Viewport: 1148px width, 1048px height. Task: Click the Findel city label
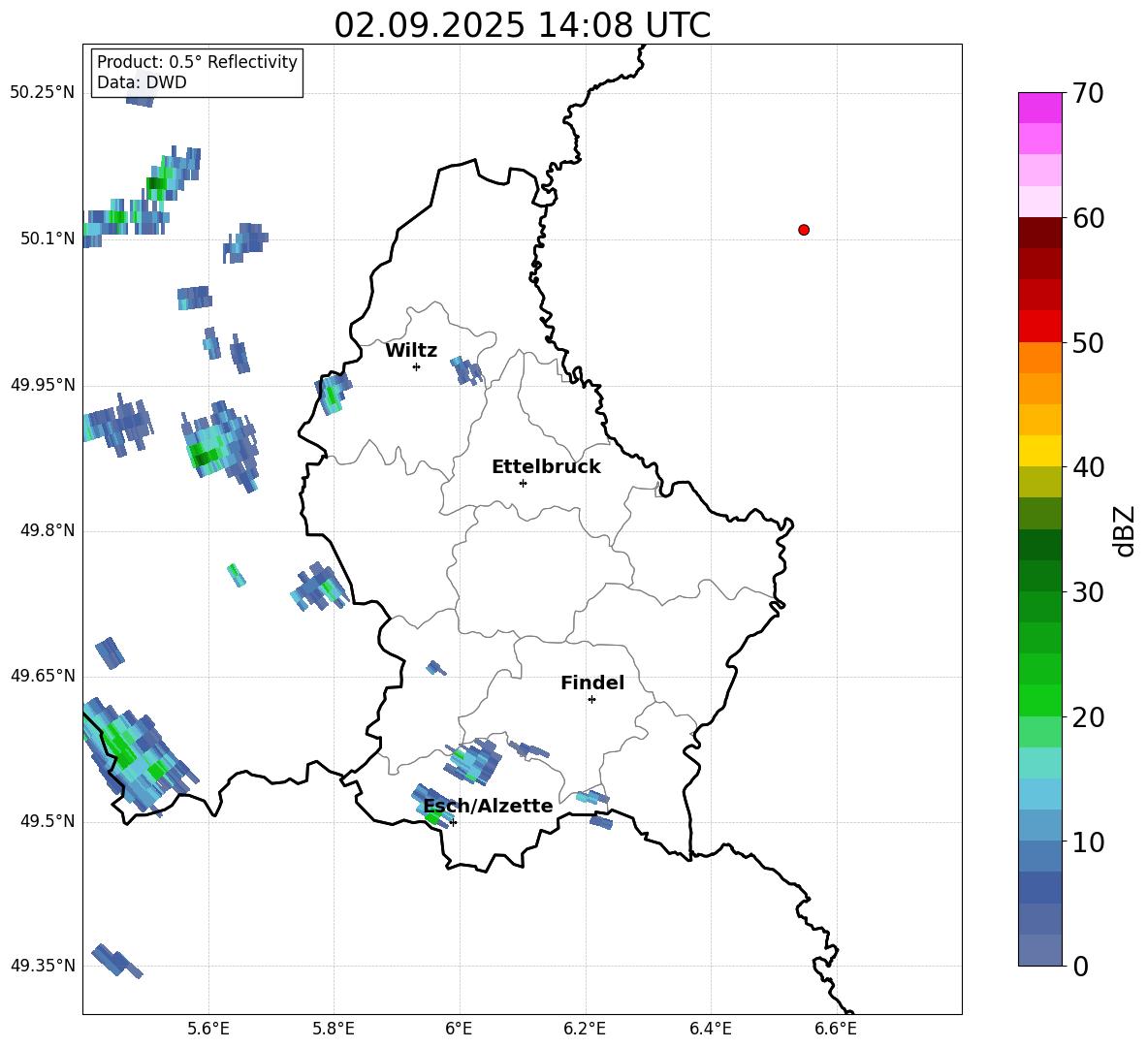(591, 683)
